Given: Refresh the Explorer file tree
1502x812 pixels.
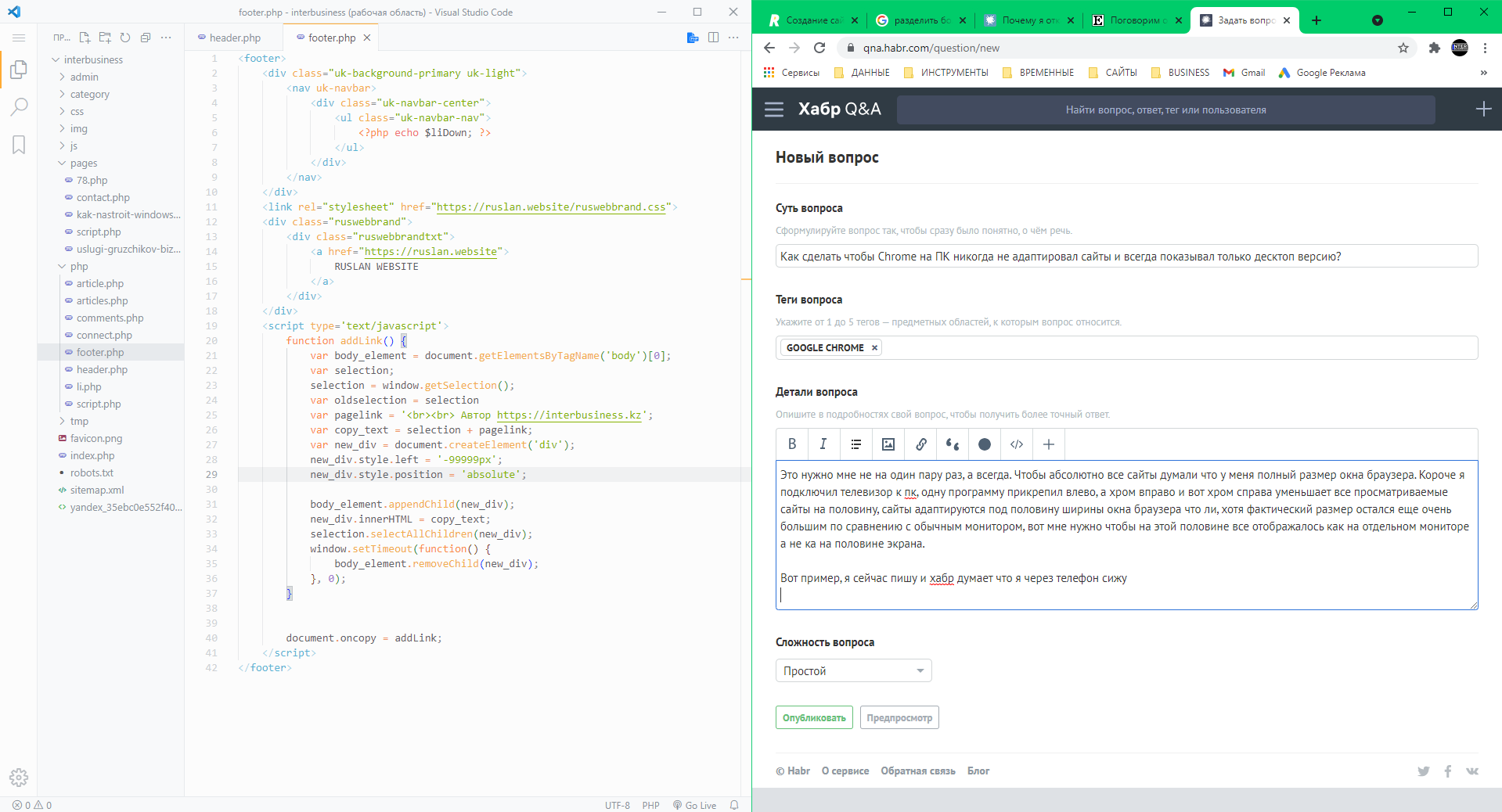Looking at the screenshot, I should coord(125,38).
